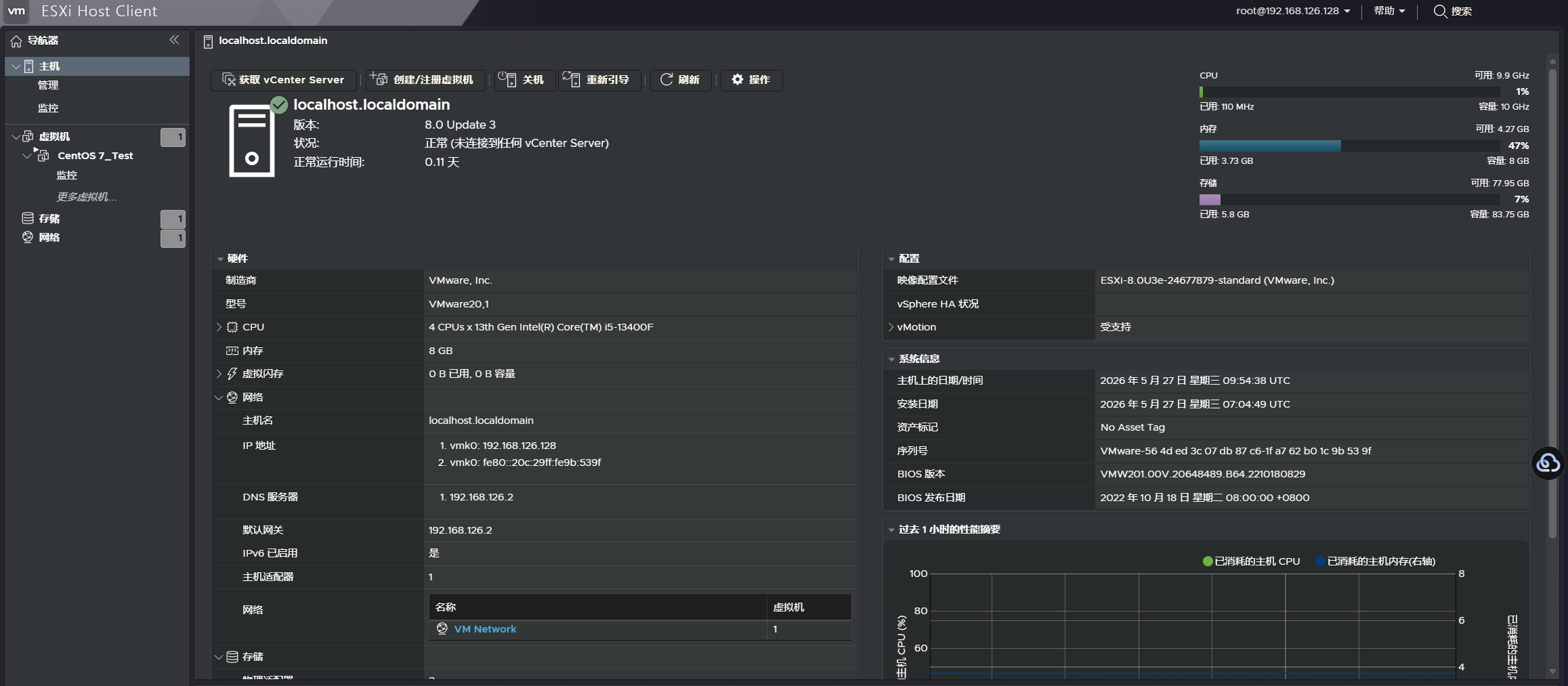This screenshot has width=1568, height=686.
Task: Open 存储 in the navigator
Action: tap(49, 219)
